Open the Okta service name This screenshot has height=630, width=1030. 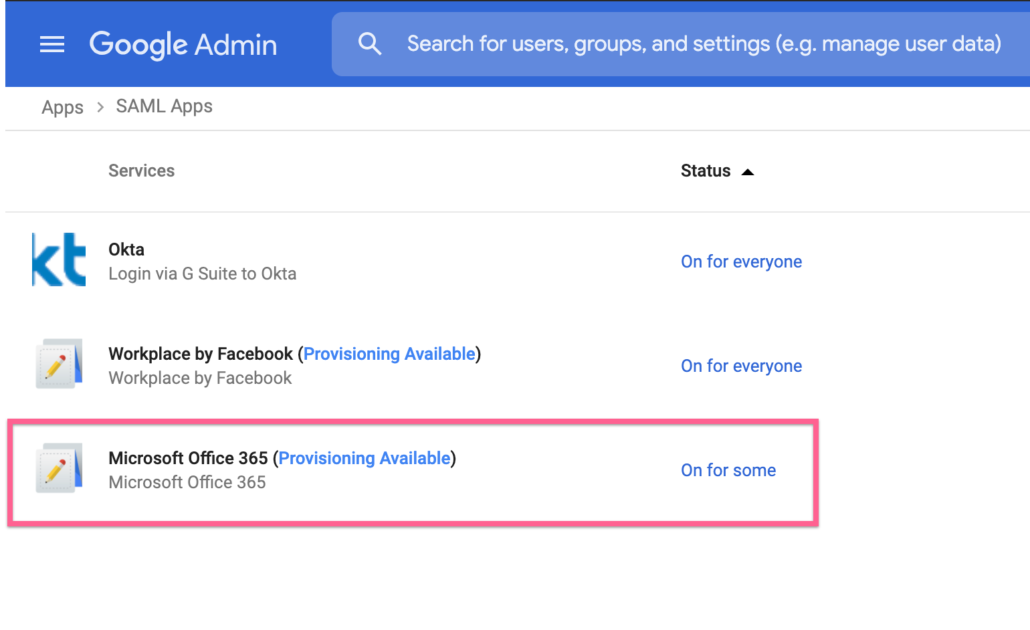point(126,250)
